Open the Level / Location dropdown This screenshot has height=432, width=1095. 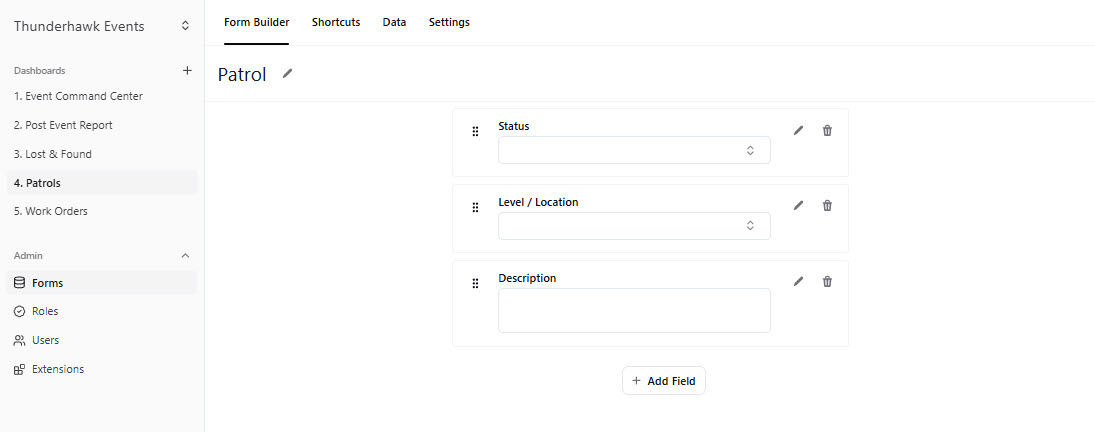click(x=634, y=226)
